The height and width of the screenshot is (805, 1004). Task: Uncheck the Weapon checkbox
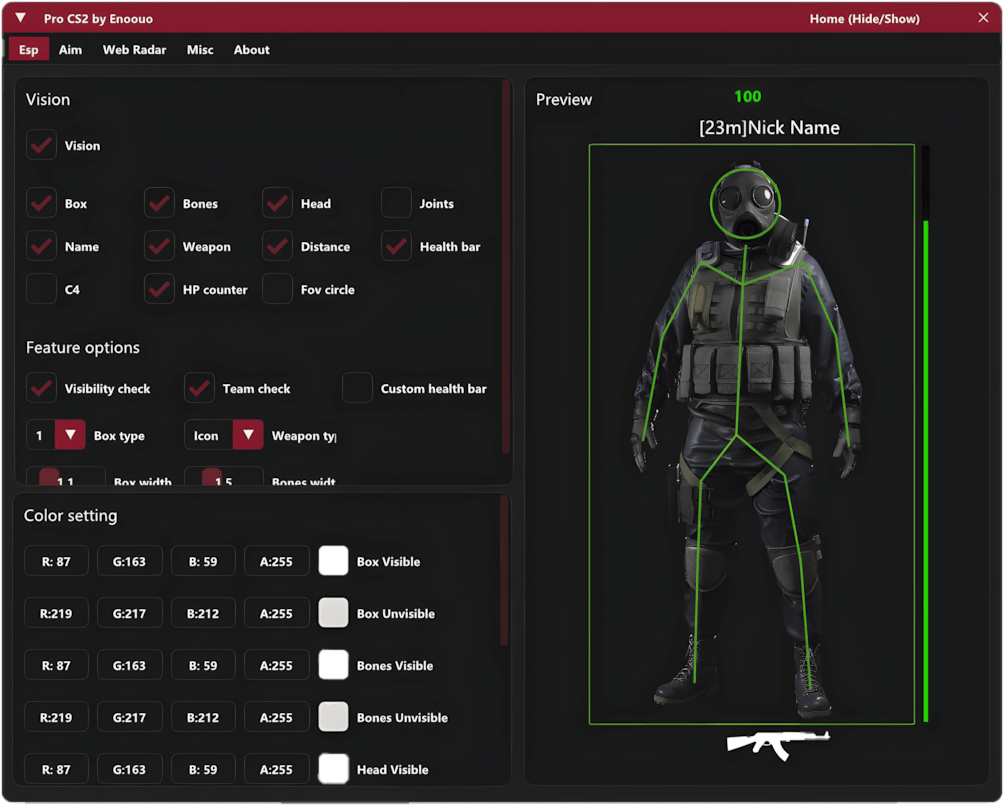click(159, 247)
